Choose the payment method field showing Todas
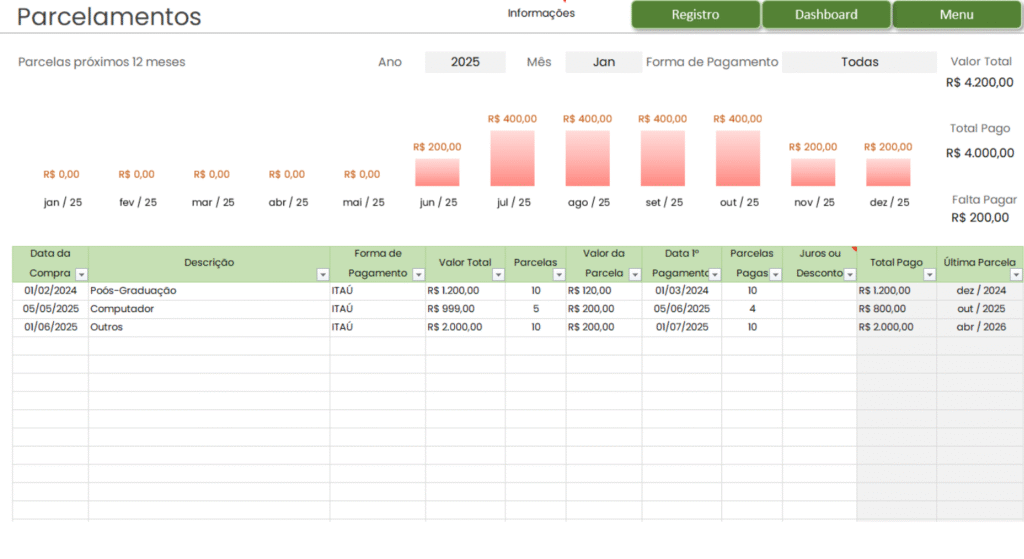The image size is (1024, 559). tap(859, 62)
